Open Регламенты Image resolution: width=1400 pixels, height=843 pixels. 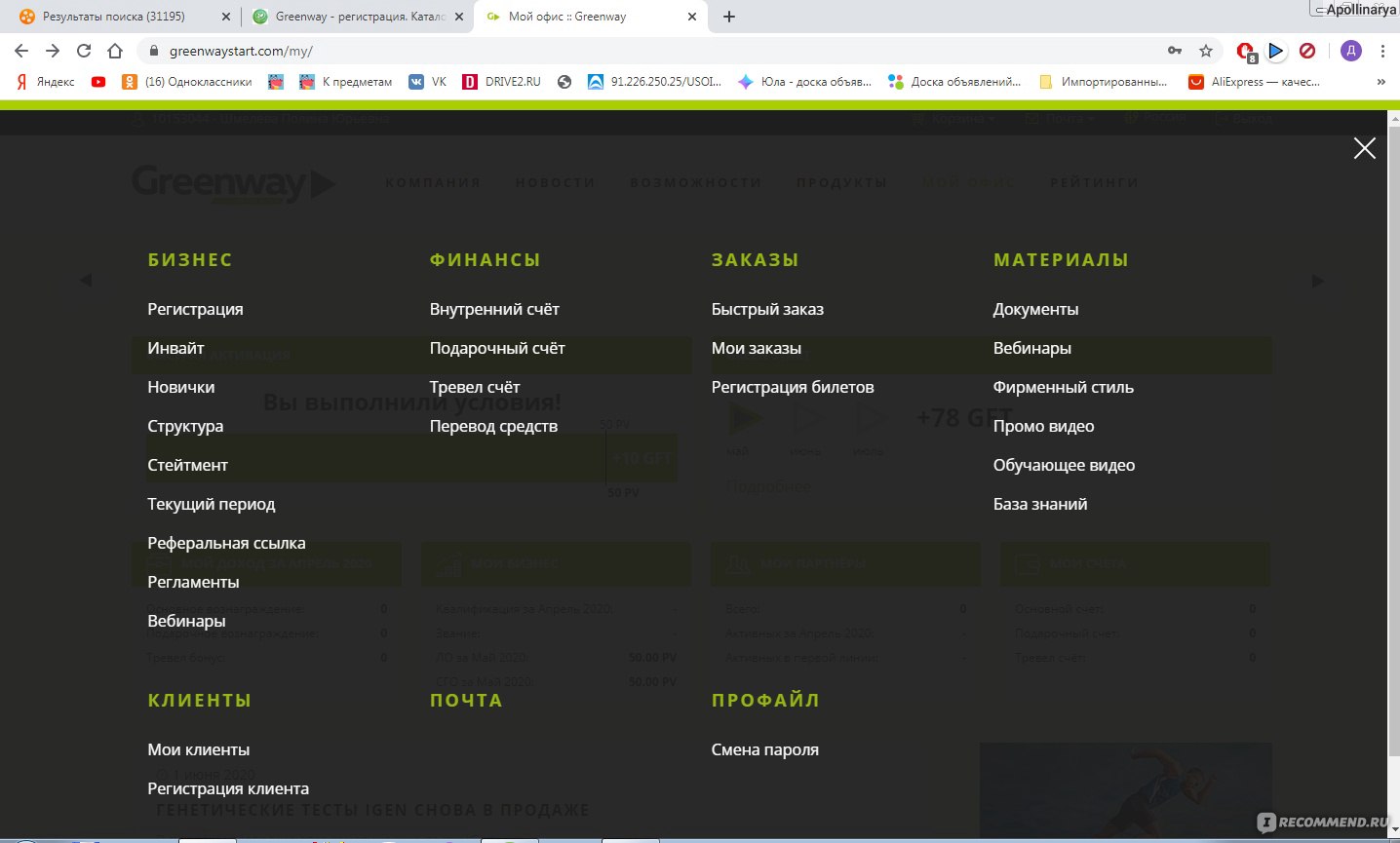193,582
